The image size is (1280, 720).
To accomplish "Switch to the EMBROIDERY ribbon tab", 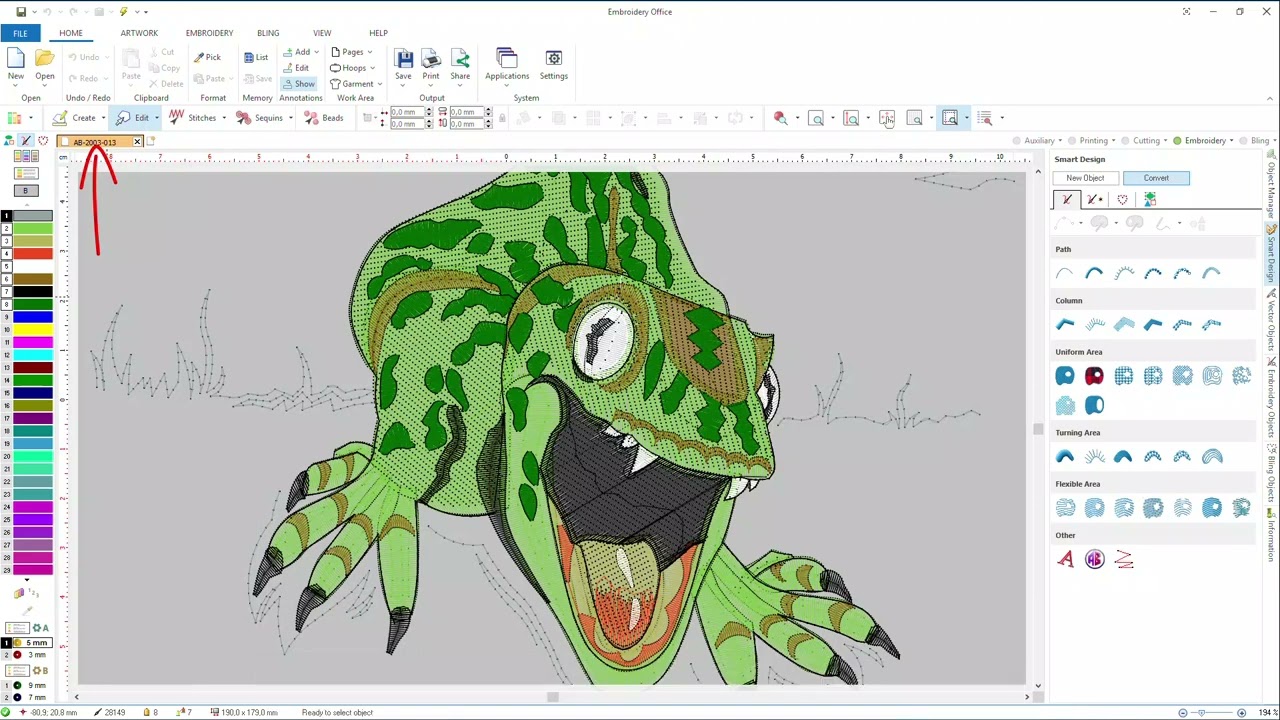I will pos(209,33).
